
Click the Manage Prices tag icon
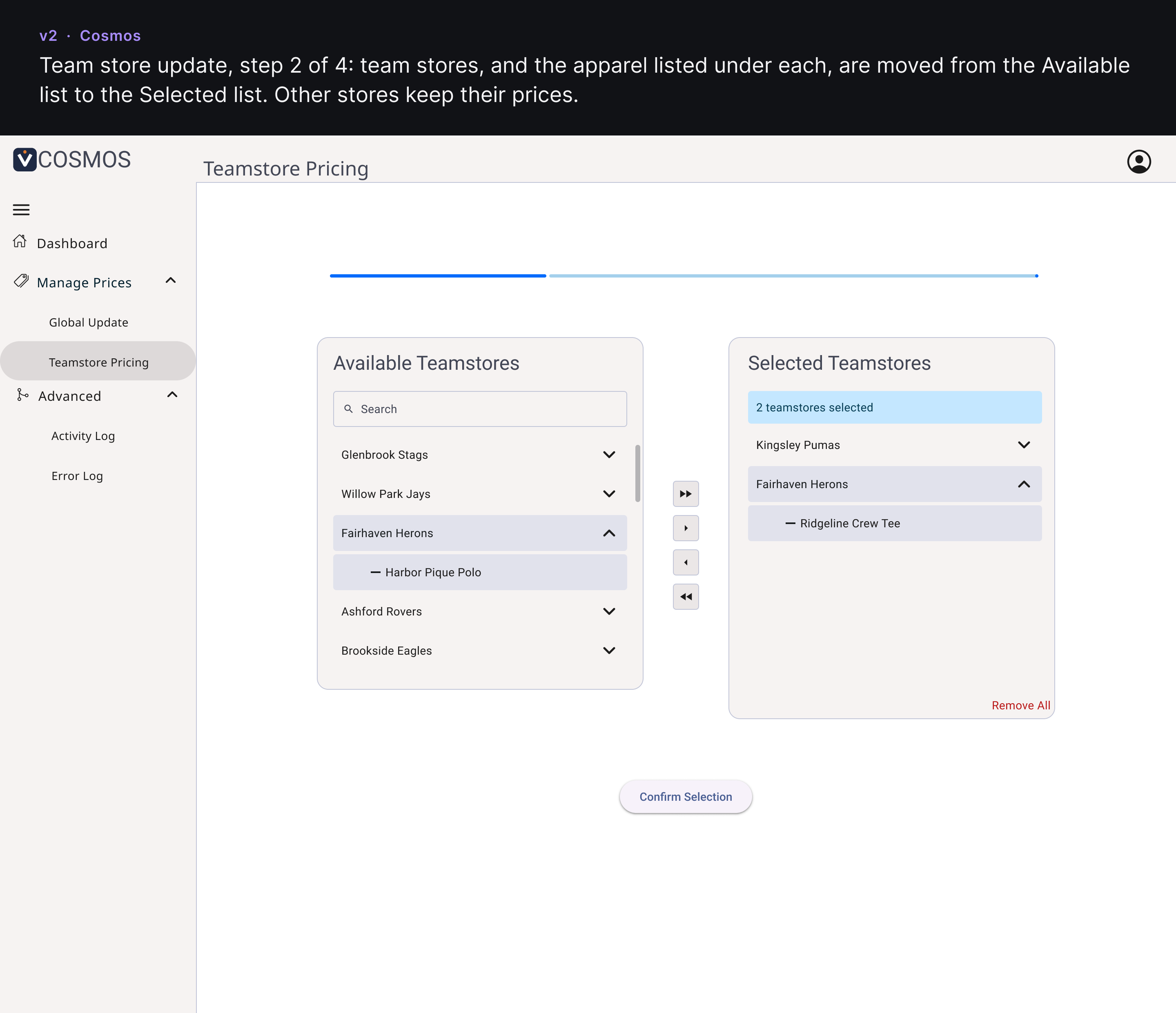point(21,281)
